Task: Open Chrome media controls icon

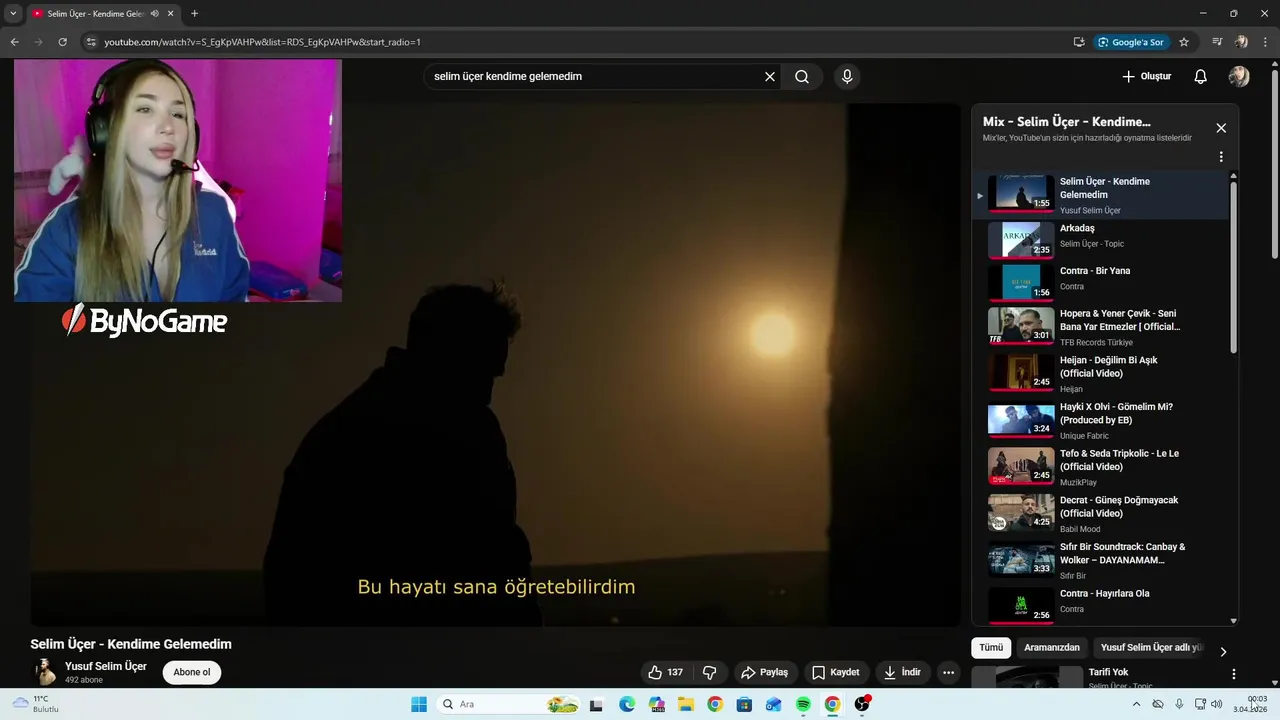Action: [x=1217, y=42]
